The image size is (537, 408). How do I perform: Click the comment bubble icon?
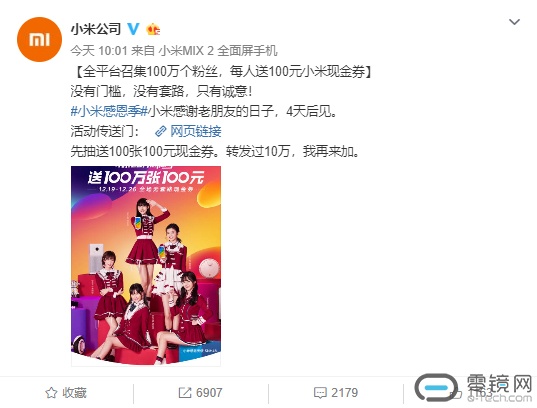tap(320, 393)
